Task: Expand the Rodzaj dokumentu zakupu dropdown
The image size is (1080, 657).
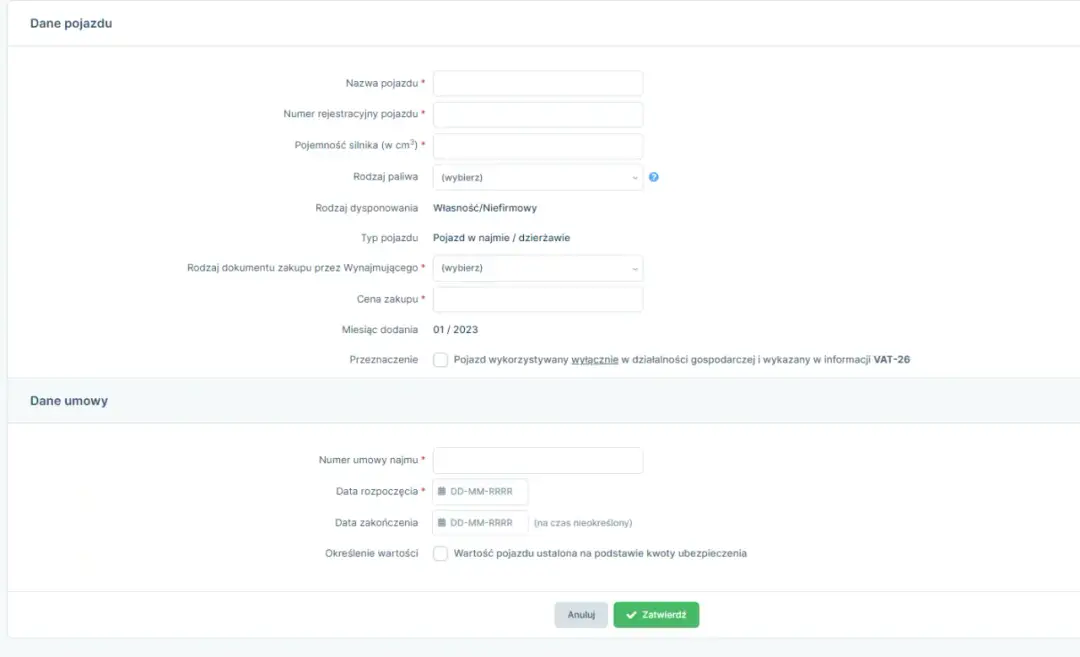Action: (x=537, y=268)
